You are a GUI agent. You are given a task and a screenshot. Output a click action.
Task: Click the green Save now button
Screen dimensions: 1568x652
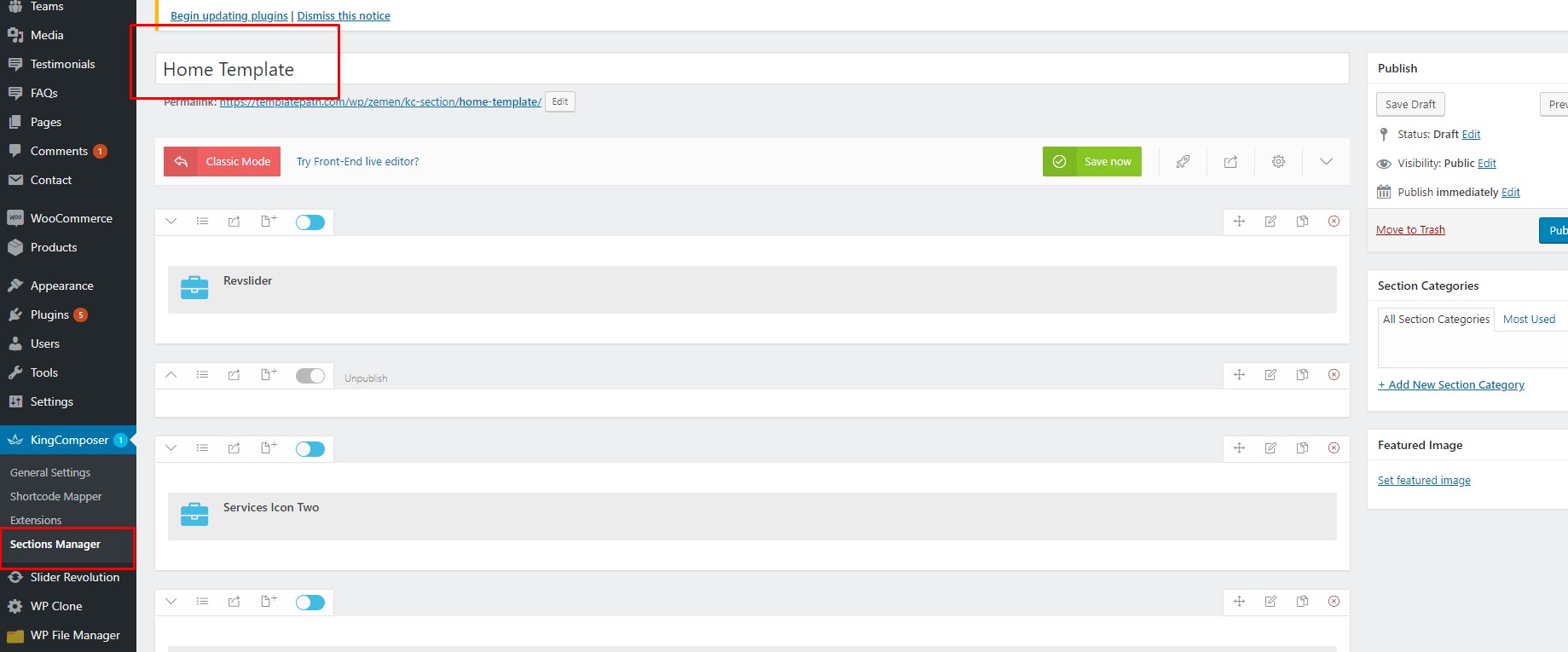coord(1091,162)
